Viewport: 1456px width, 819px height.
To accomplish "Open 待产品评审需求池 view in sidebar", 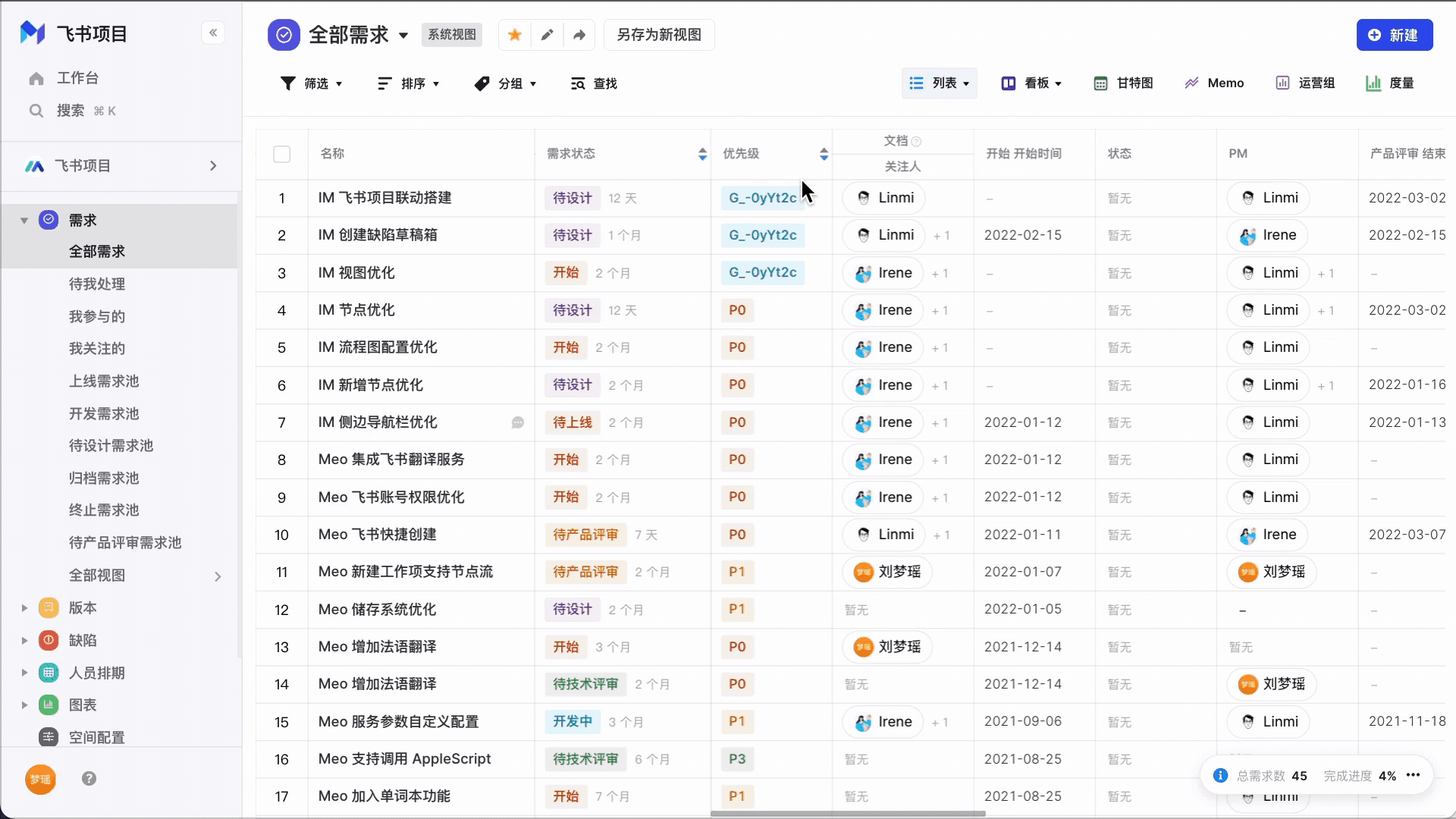I will pyautogui.click(x=125, y=543).
